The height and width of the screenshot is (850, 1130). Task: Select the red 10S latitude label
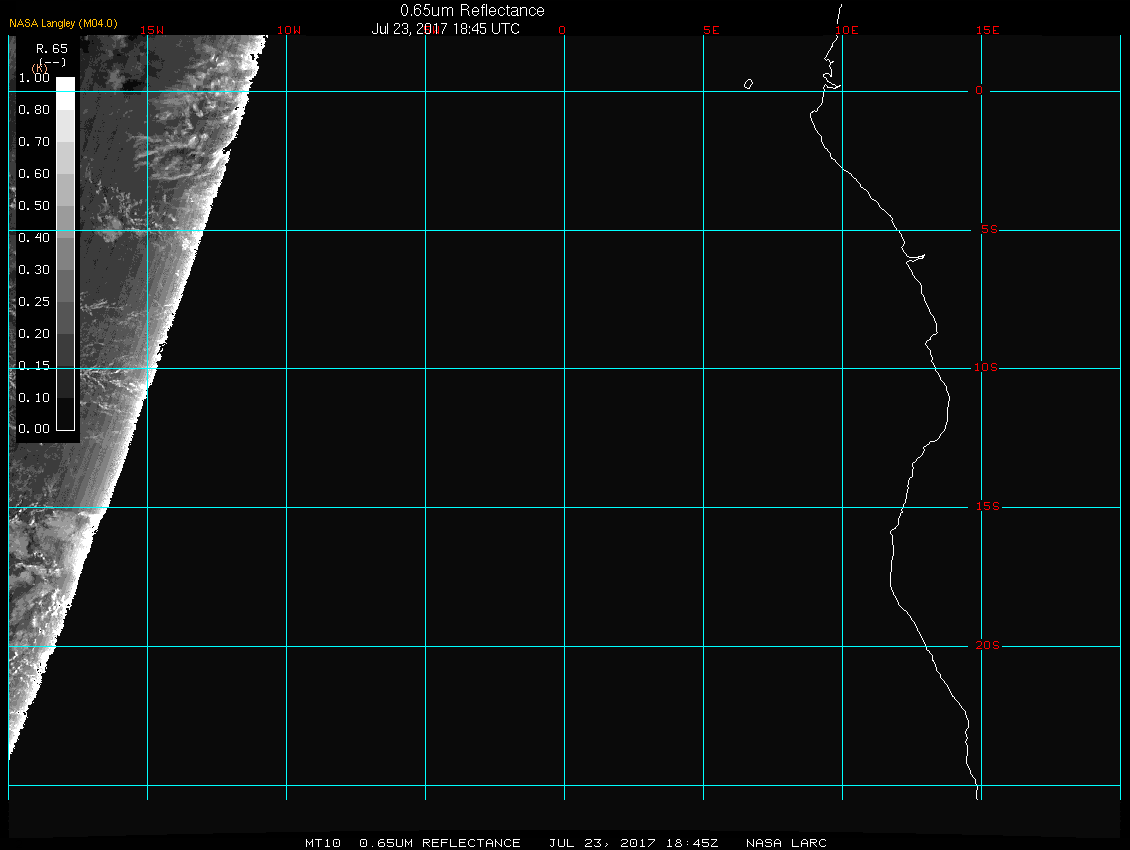point(986,368)
